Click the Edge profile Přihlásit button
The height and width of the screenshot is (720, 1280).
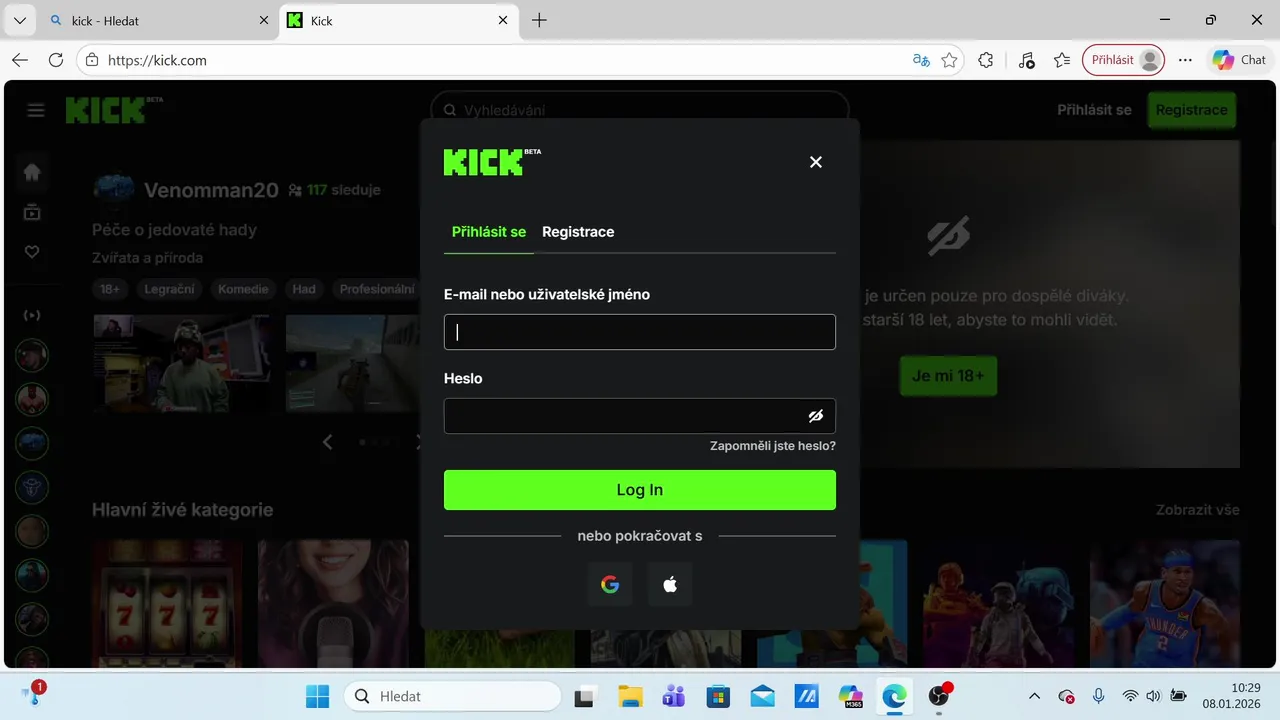tap(1124, 60)
